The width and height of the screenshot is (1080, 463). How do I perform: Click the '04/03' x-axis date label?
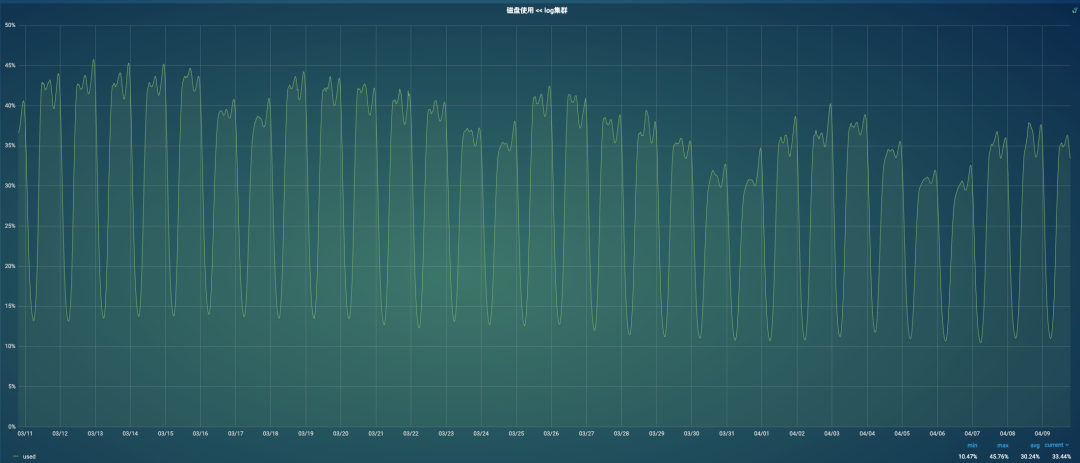pos(832,433)
